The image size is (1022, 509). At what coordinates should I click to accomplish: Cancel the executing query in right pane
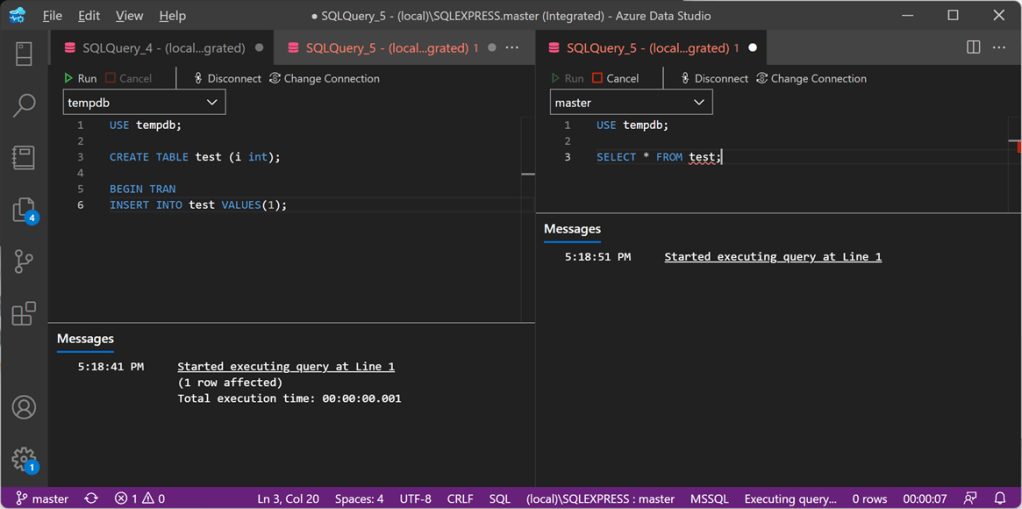pos(615,78)
